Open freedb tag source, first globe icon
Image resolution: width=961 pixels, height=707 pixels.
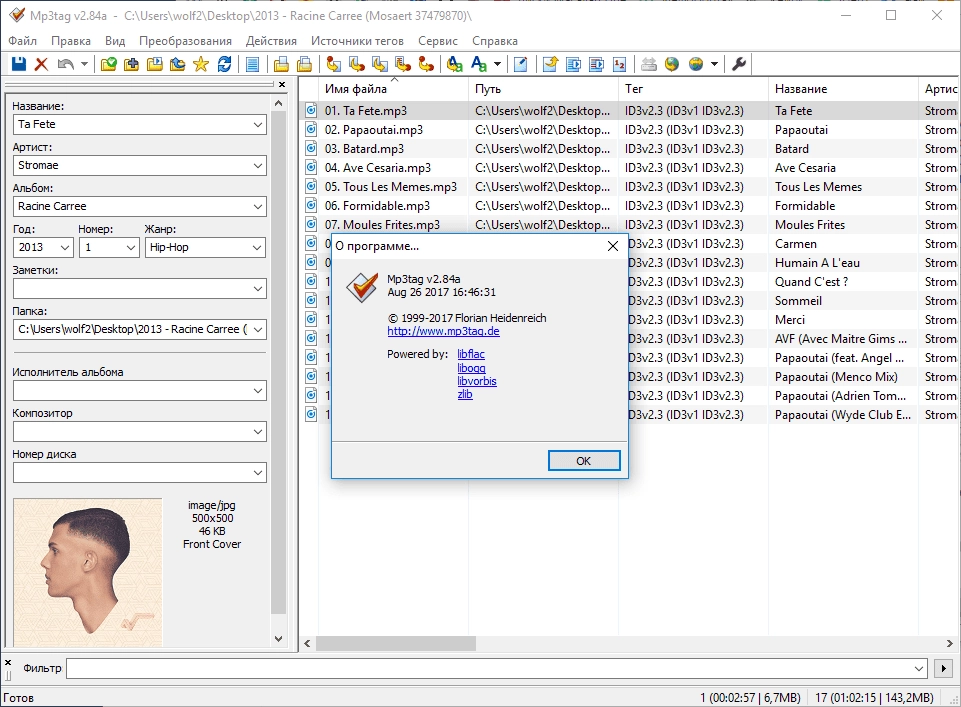click(x=672, y=64)
